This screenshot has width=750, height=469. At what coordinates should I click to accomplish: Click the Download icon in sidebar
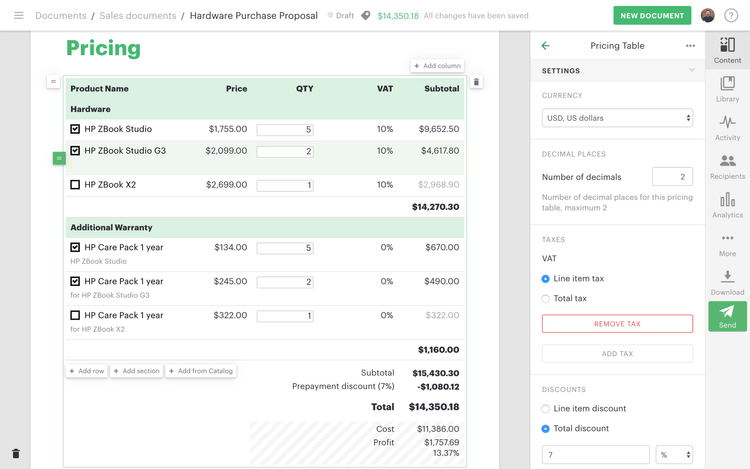click(x=727, y=281)
